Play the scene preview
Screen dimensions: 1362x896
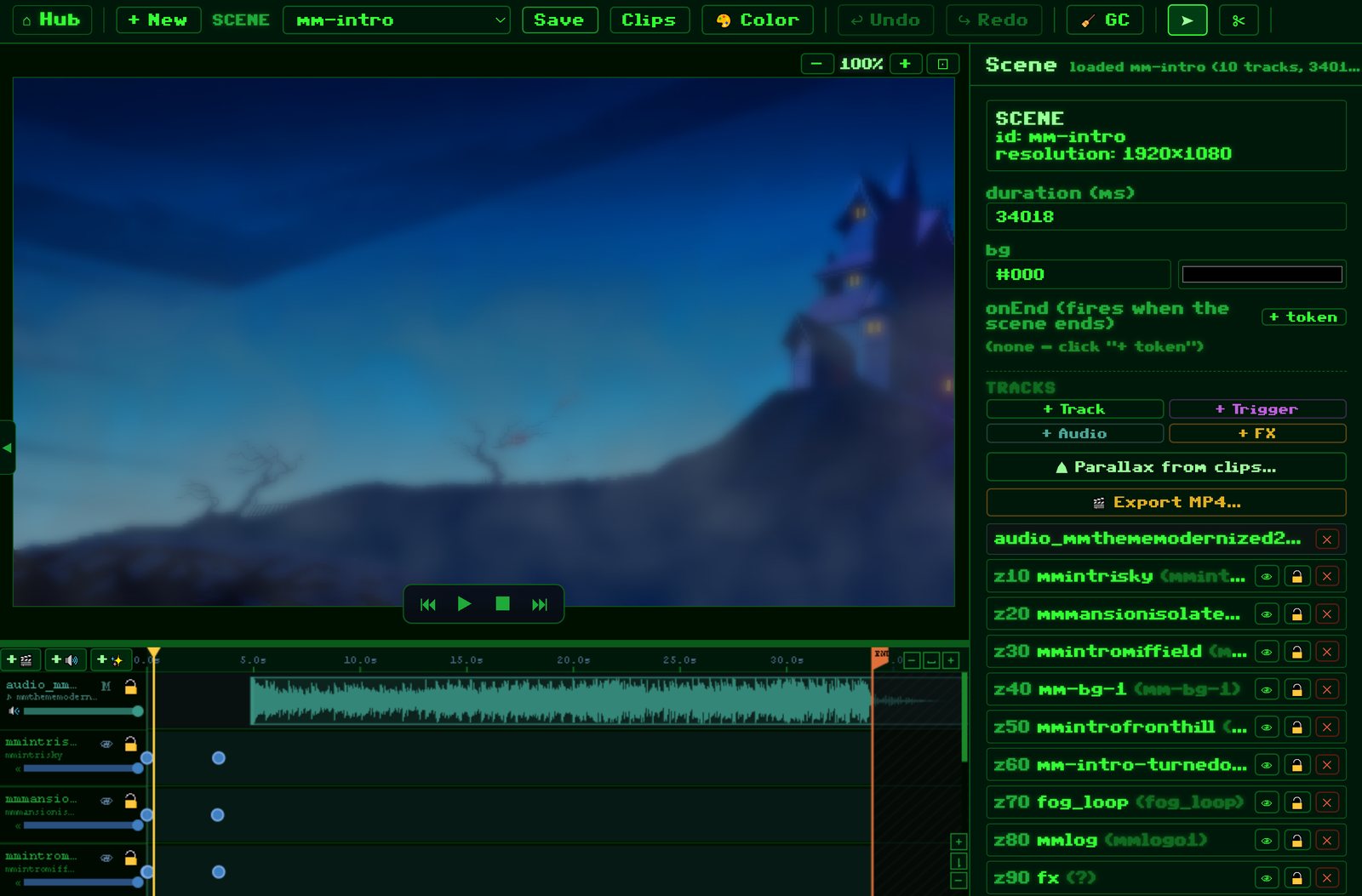tap(464, 604)
